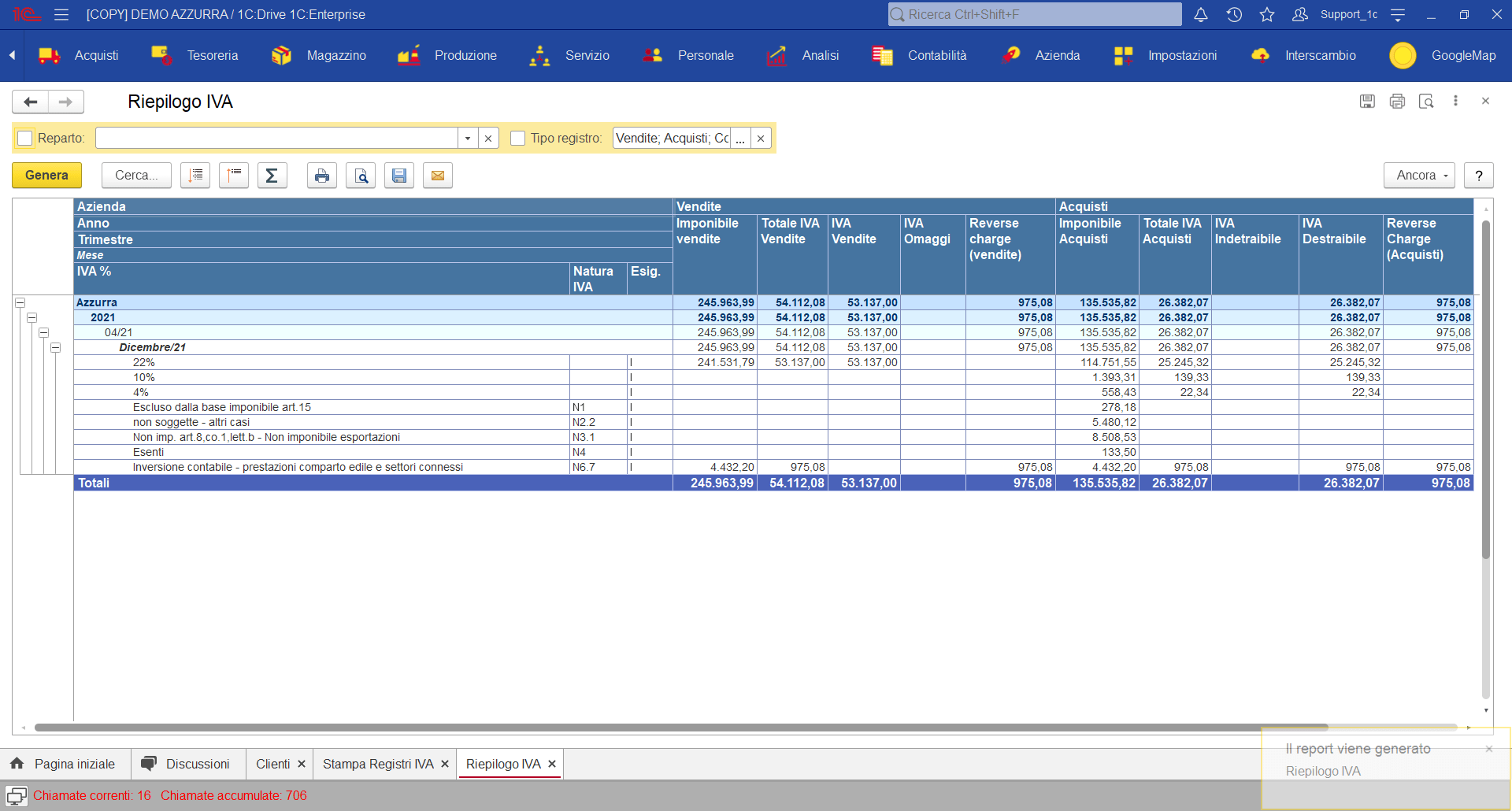
Task: Collapse the 04/21 quarter group
Action: (x=44, y=332)
